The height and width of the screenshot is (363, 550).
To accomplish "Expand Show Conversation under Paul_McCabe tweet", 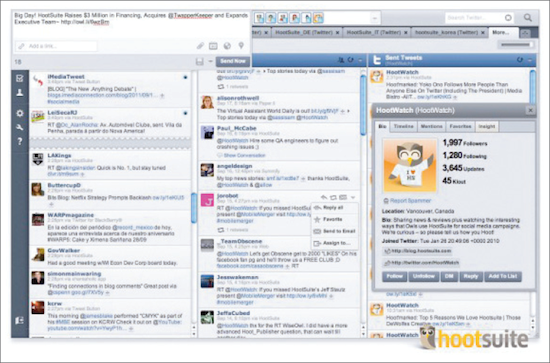I will 244,155.
